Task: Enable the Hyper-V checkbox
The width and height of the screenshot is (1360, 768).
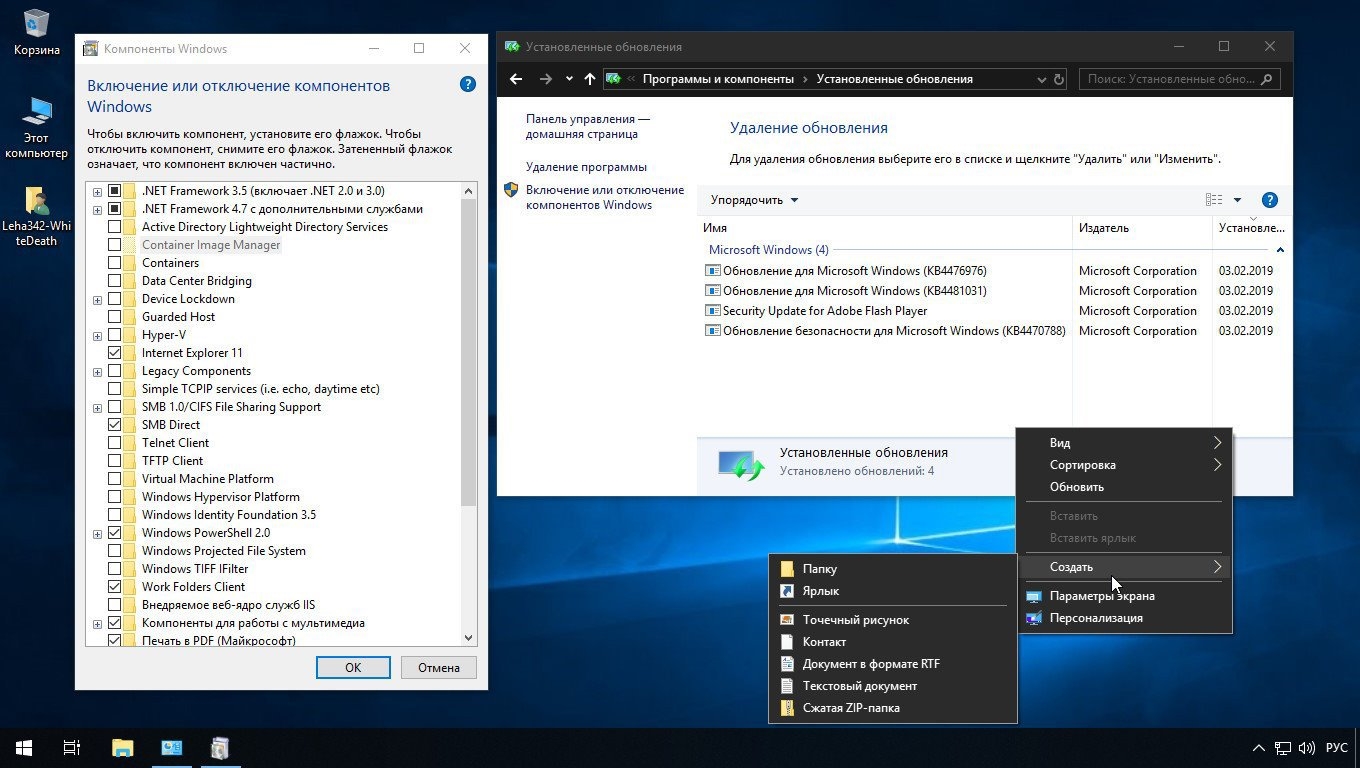Action: pyautogui.click(x=114, y=335)
